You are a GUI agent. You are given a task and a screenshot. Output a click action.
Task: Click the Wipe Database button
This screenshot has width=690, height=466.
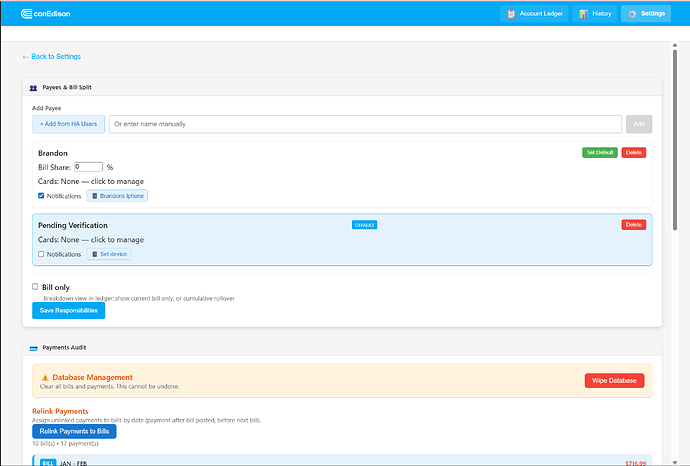pyautogui.click(x=614, y=381)
